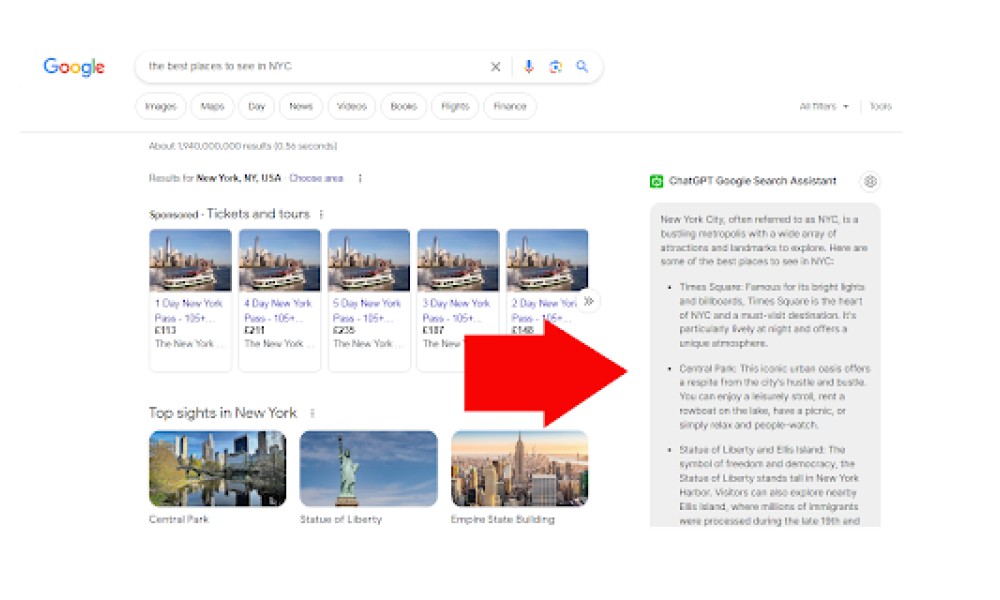Click the Statue of Liberty and Ellis Island bullet
Screen dimensions: 1000x600
tap(769, 485)
